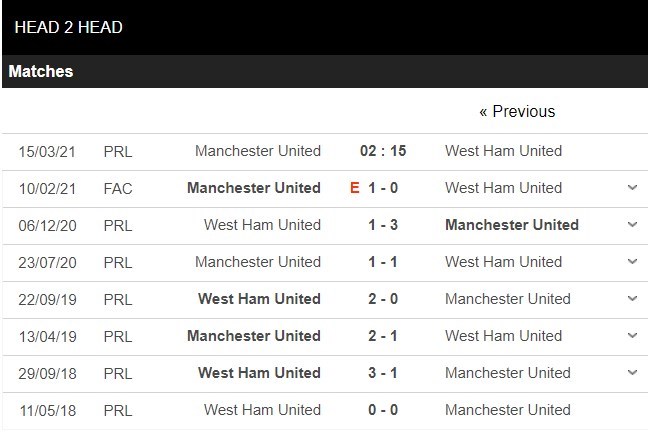Image resolution: width=648 pixels, height=438 pixels.
Task: Click Manchester United in the 15/03/21 row
Action: click(x=258, y=151)
